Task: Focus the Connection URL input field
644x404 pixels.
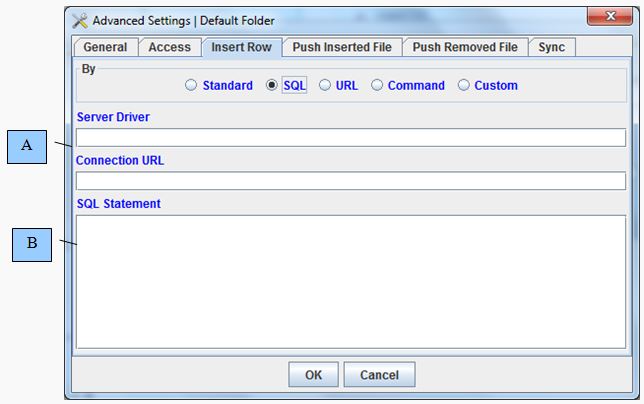Action: [x=351, y=181]
